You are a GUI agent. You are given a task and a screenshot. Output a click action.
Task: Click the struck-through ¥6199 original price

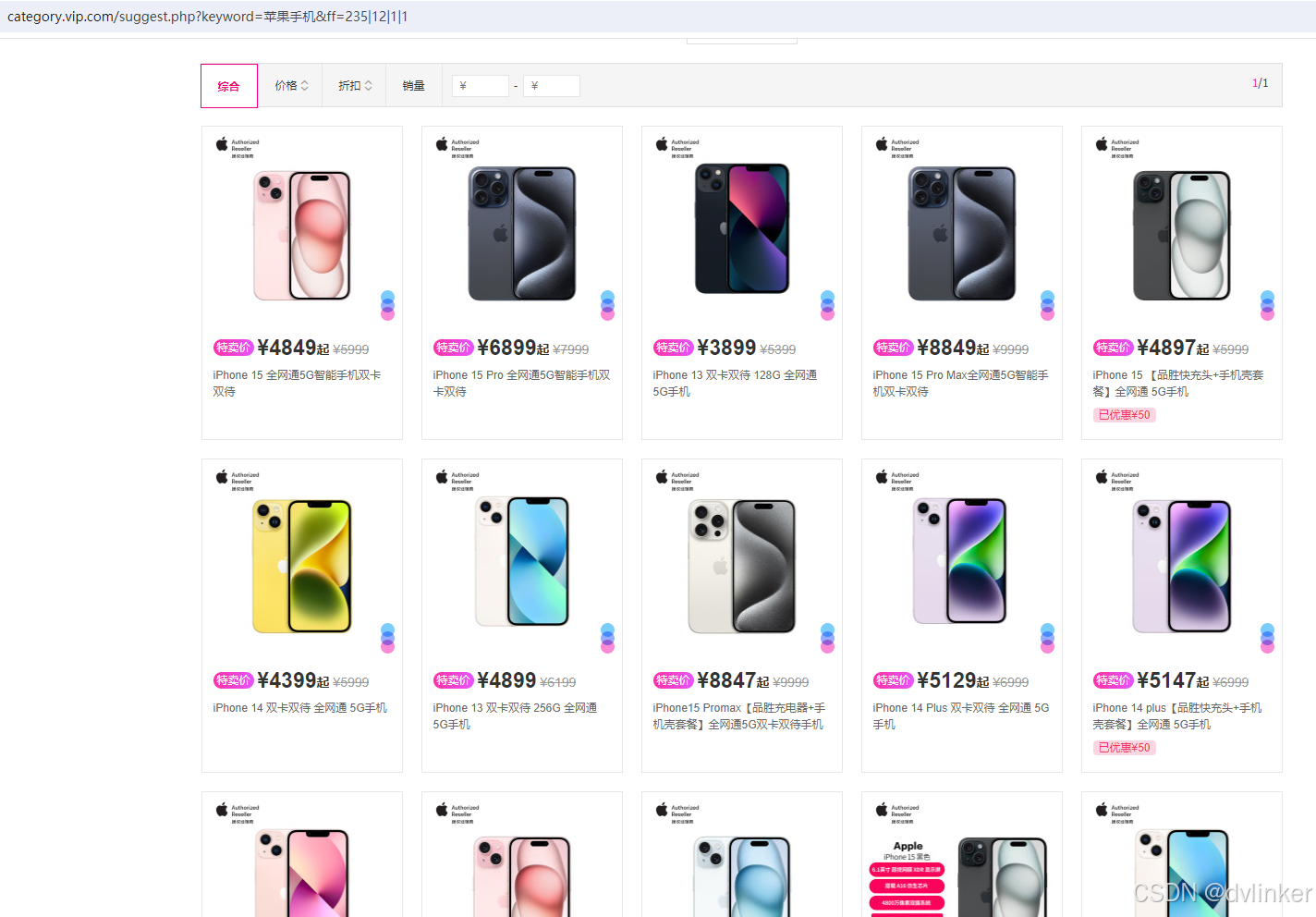558,682
